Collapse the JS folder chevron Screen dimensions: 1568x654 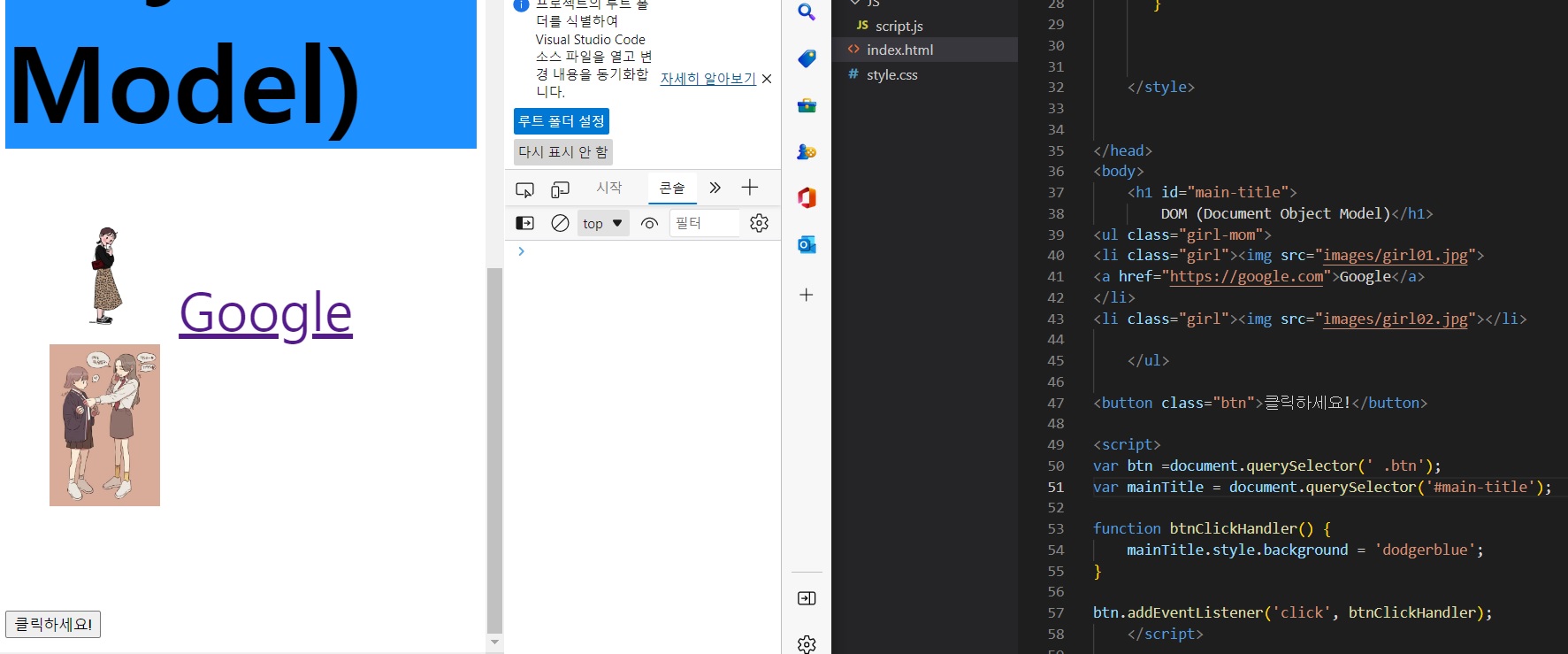855,3
